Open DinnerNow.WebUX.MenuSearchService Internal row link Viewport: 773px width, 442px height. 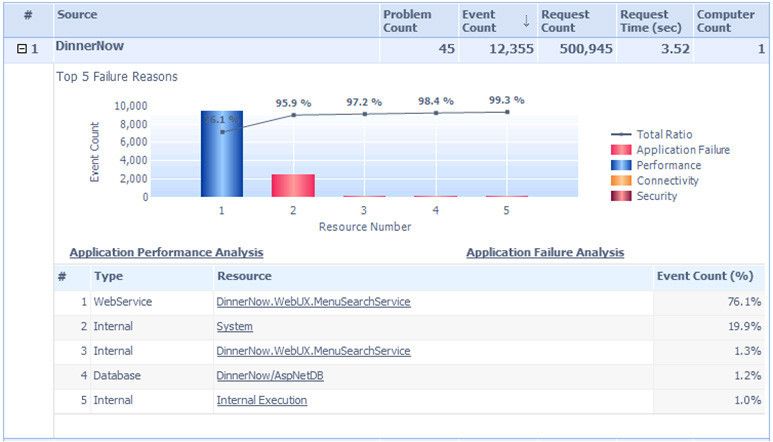click(313, 351)
